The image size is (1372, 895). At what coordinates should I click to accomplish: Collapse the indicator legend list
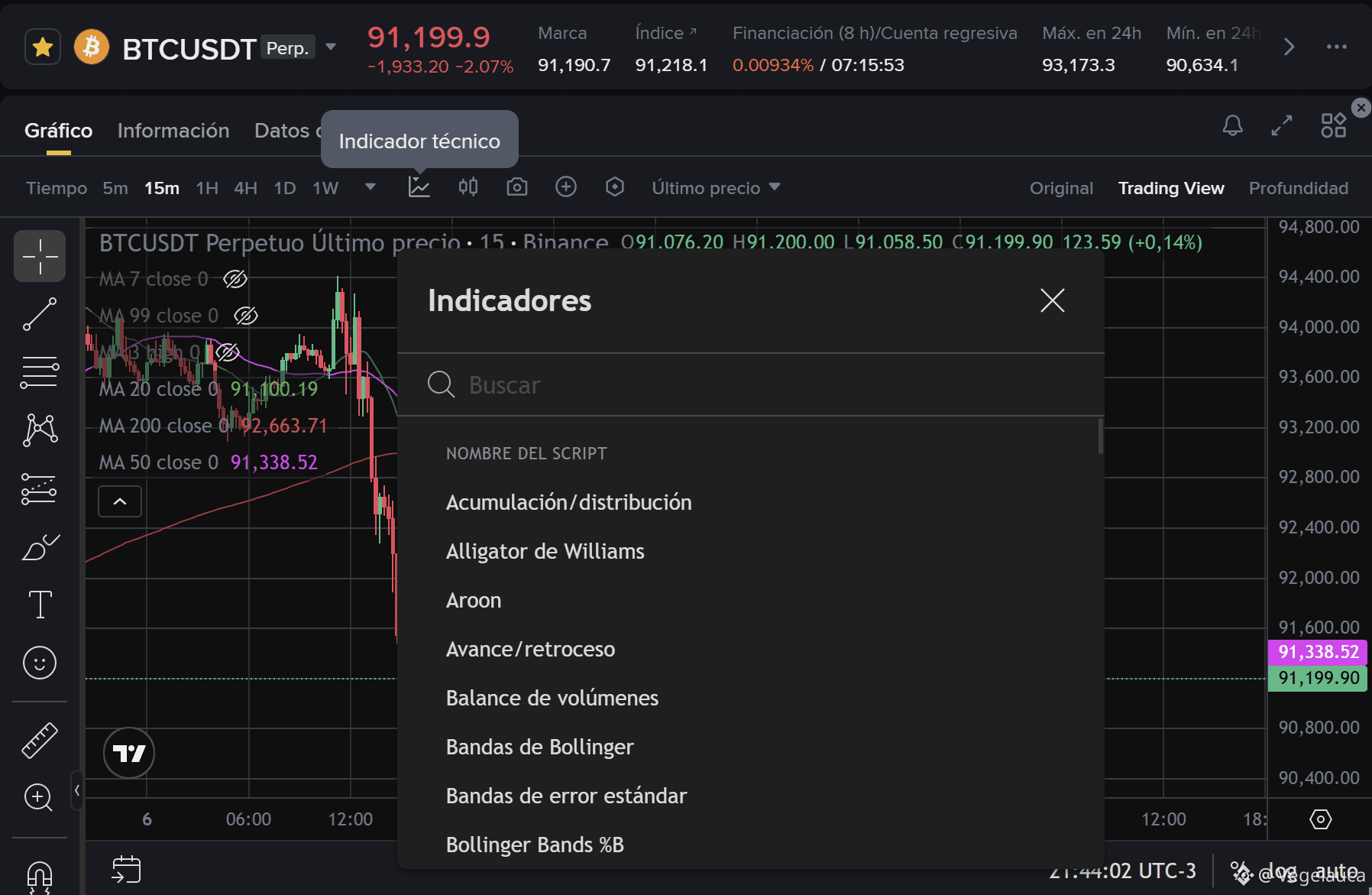point(120,501)
